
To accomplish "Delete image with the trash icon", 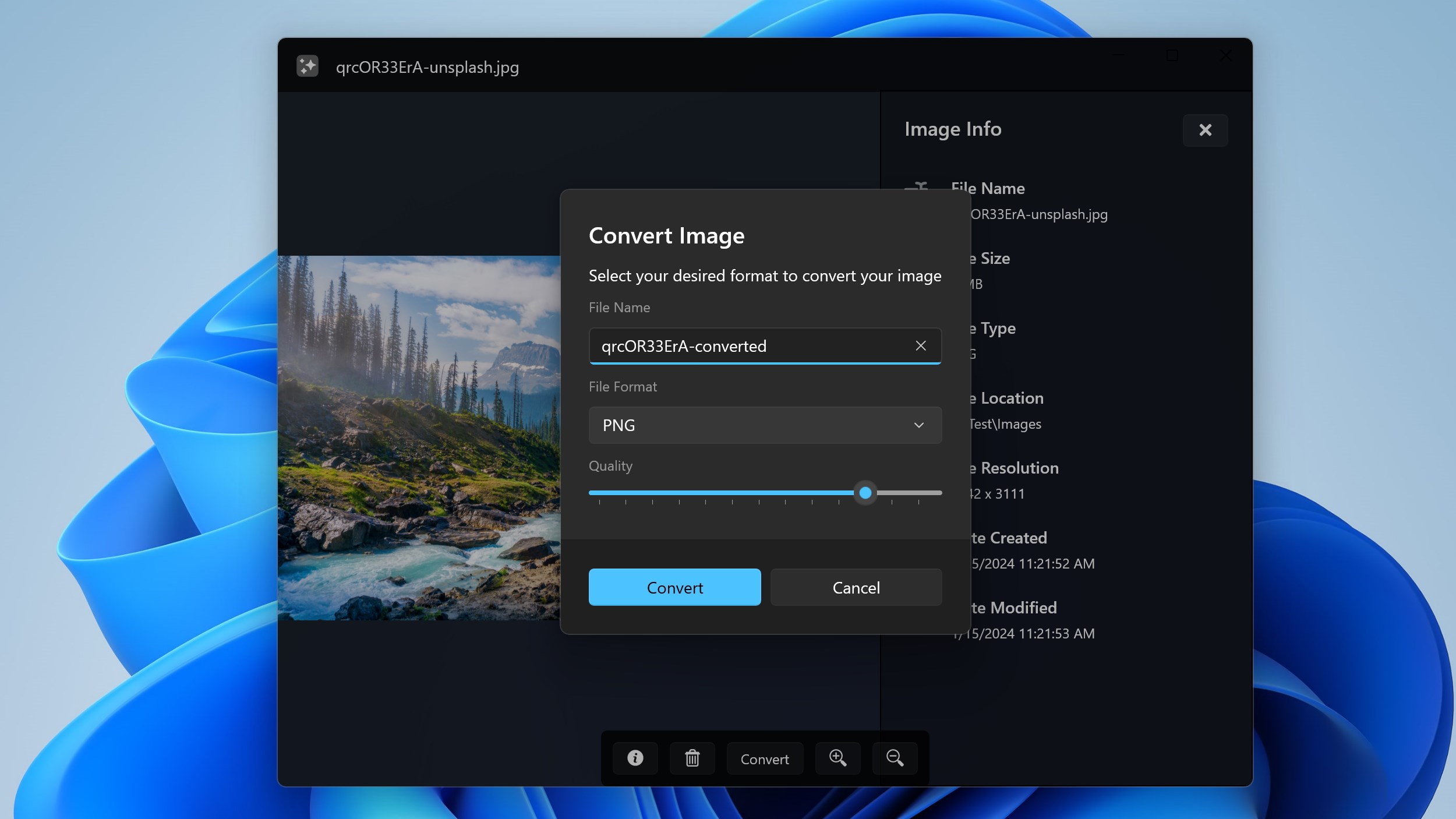I will [692, 758].
